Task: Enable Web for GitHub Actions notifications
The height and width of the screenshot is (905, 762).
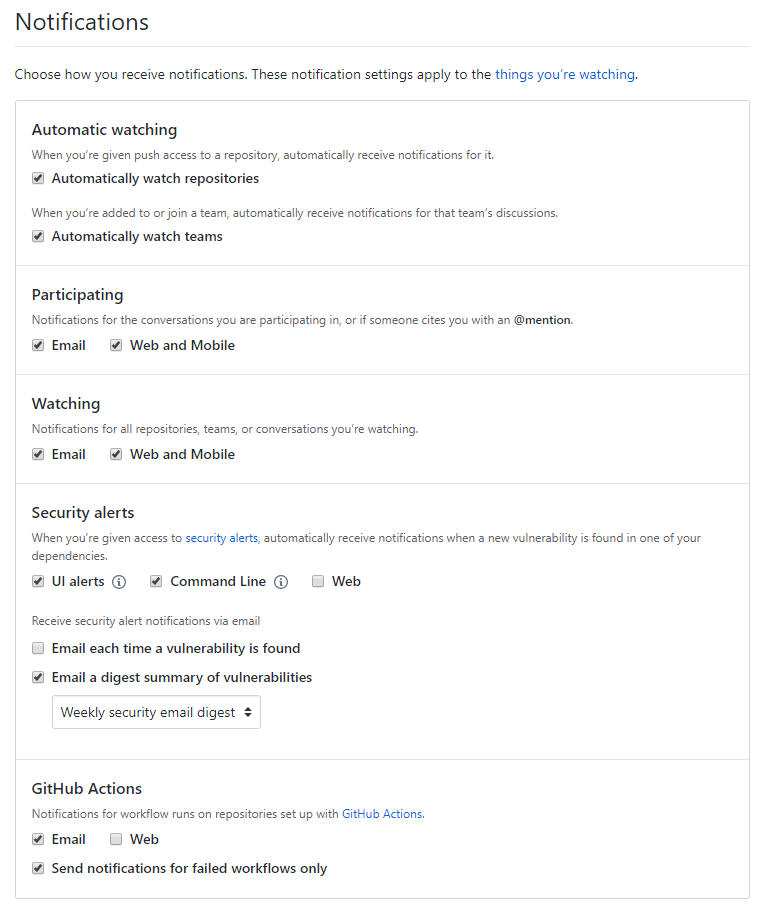Action: 116,840
